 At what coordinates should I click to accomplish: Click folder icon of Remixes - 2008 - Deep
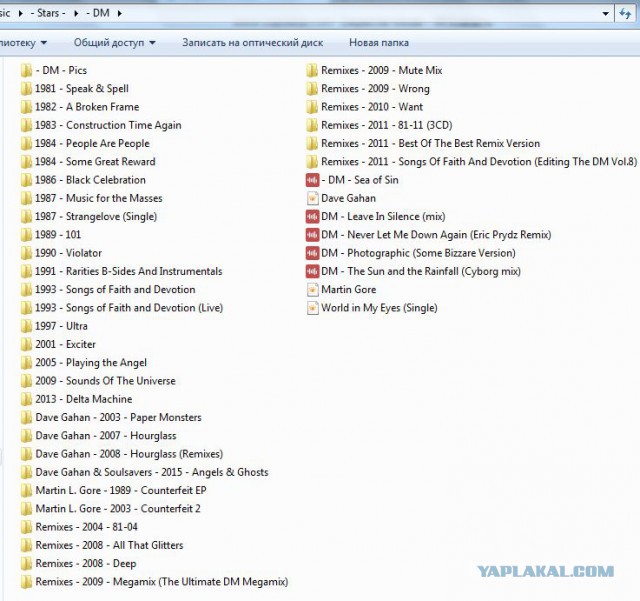[x=26, y=564]
